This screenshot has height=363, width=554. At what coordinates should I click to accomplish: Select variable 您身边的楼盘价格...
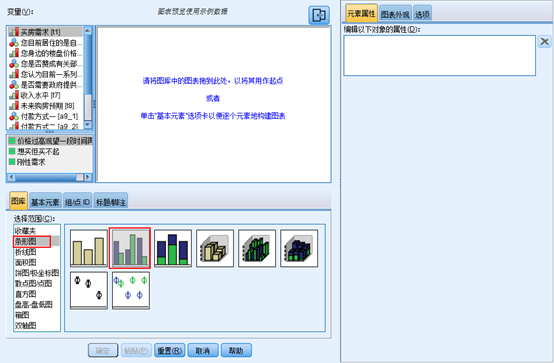tap(45, 53)
